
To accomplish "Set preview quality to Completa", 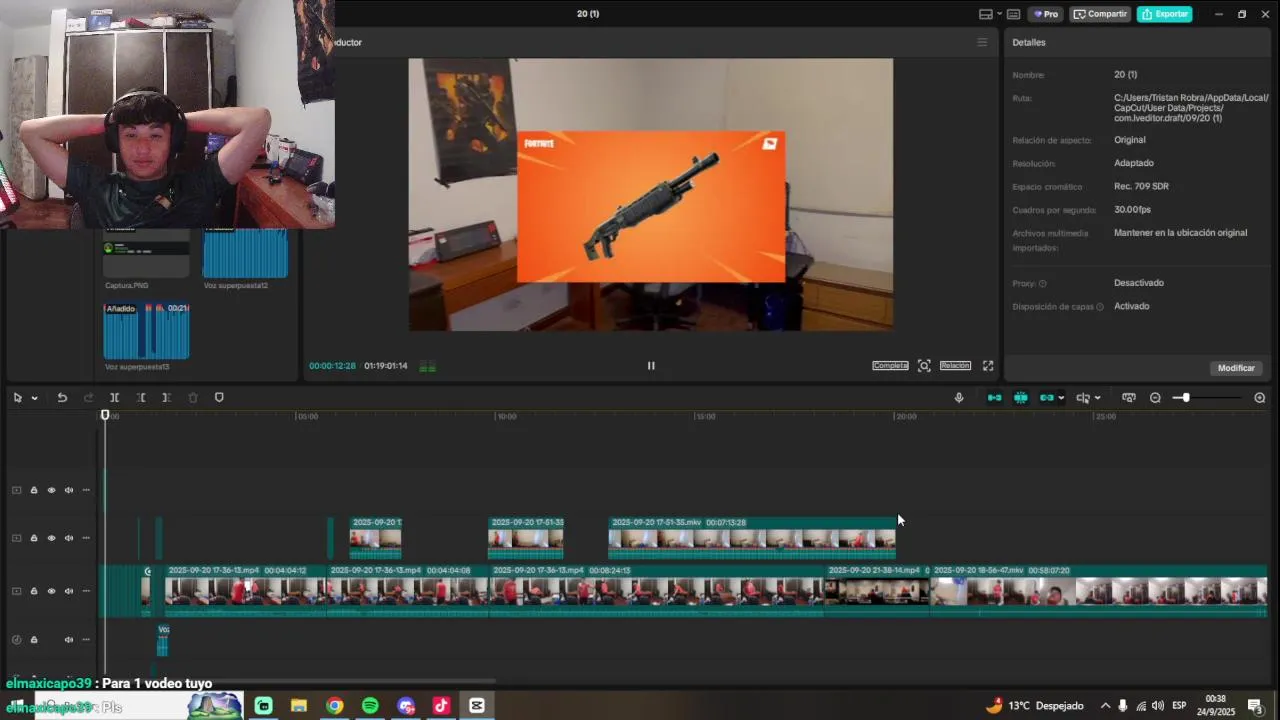I will click(x=890, y=366).
